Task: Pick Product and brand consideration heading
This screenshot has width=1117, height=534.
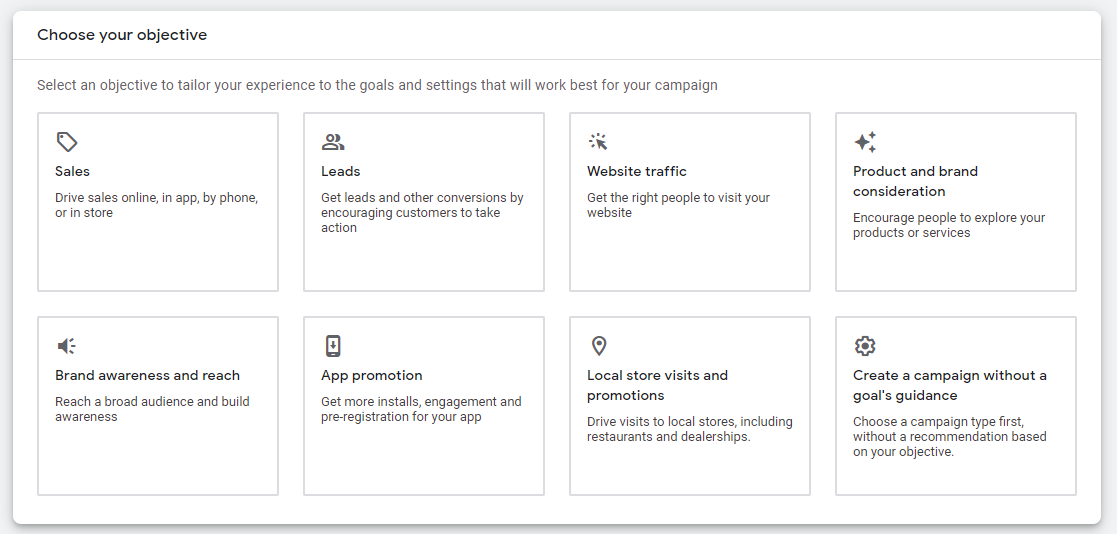Action: tap(915, 181)
